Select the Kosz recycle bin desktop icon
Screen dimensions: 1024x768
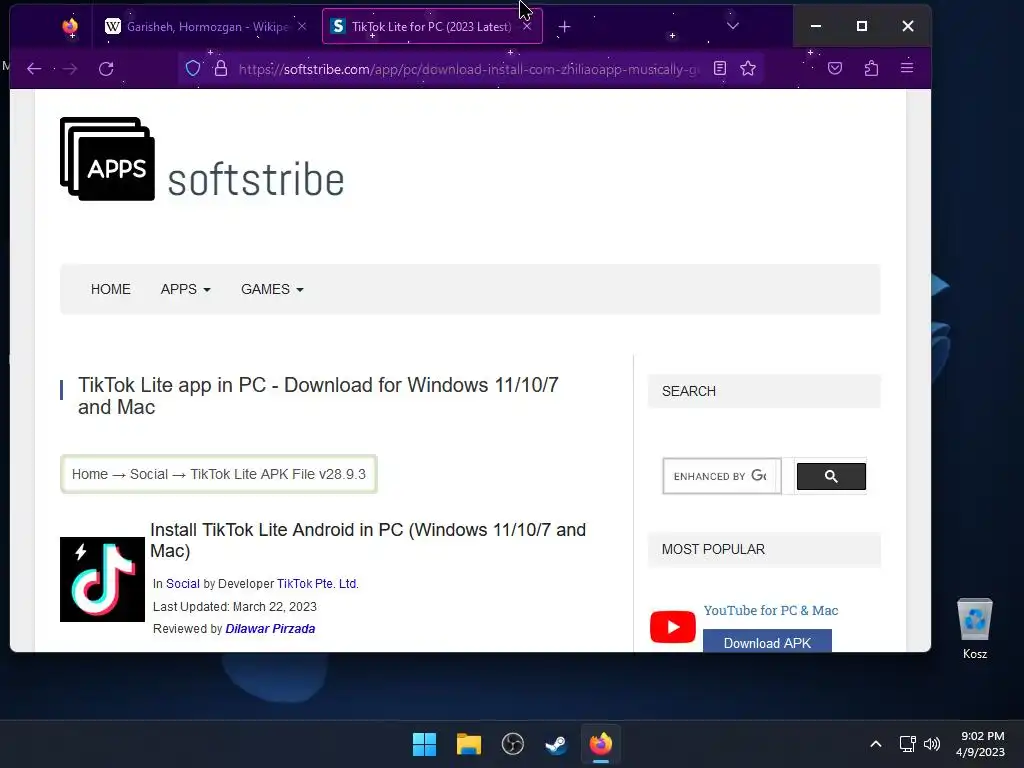click(x=975, y=629)
